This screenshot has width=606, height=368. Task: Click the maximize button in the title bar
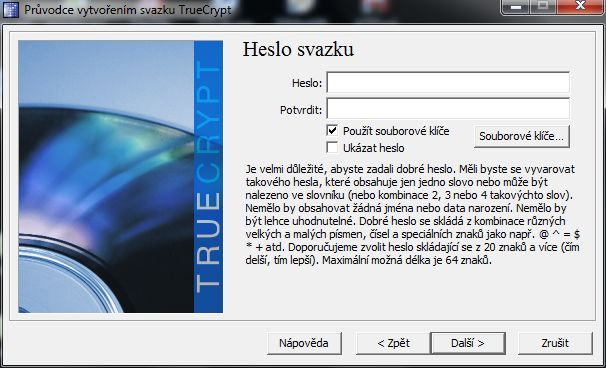(543, 7)
